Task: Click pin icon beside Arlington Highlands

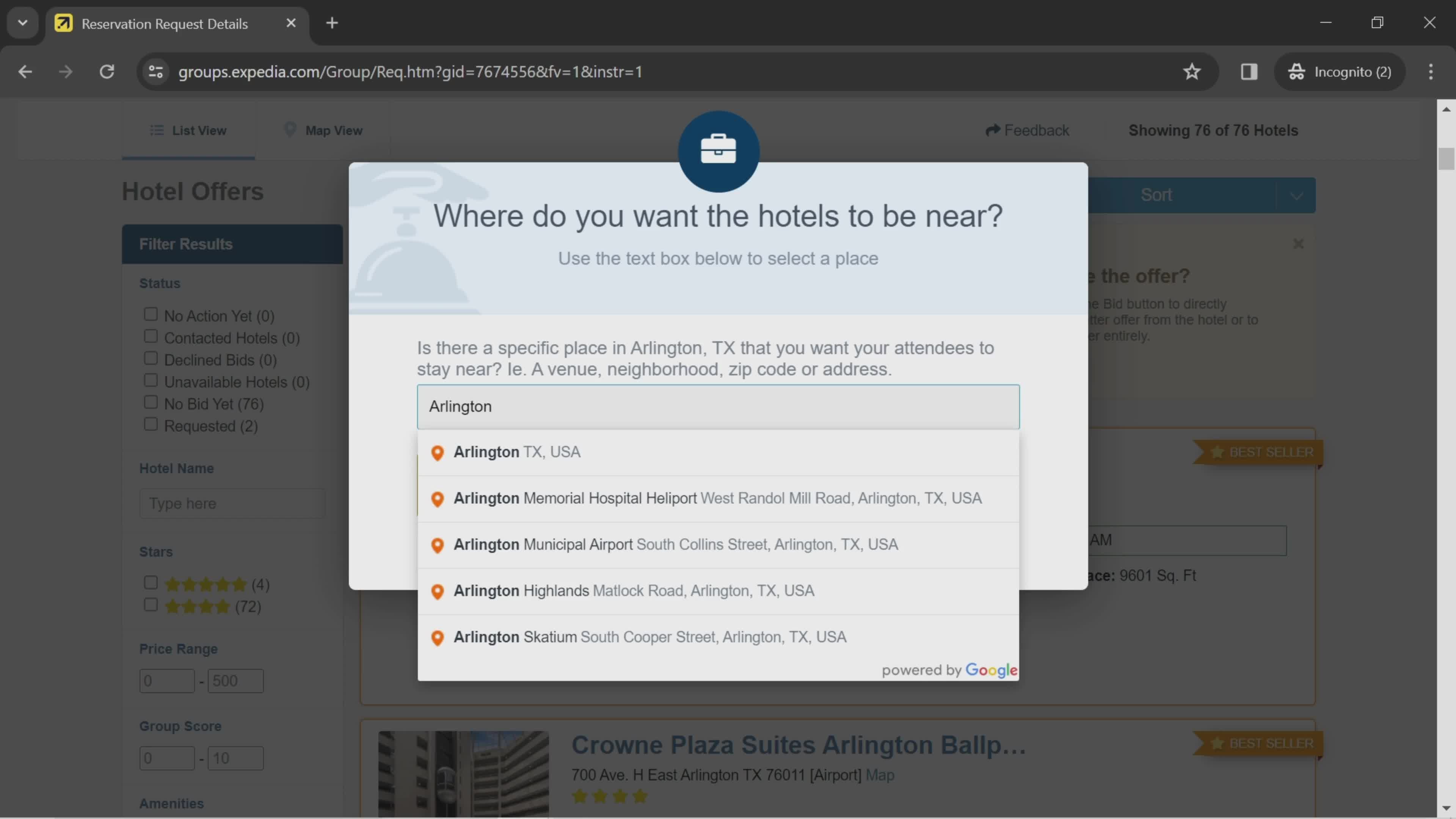Action: coord(437,592)
